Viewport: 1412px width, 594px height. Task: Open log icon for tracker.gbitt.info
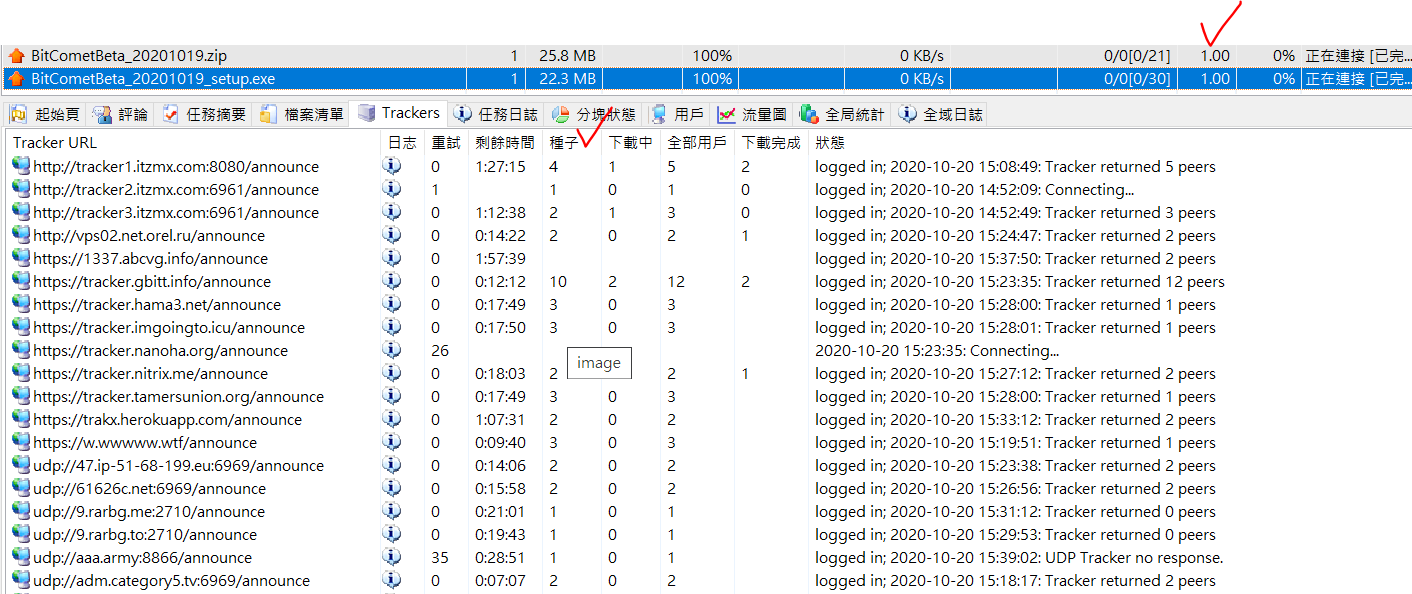pyautogui.click(x=392, y=281)
